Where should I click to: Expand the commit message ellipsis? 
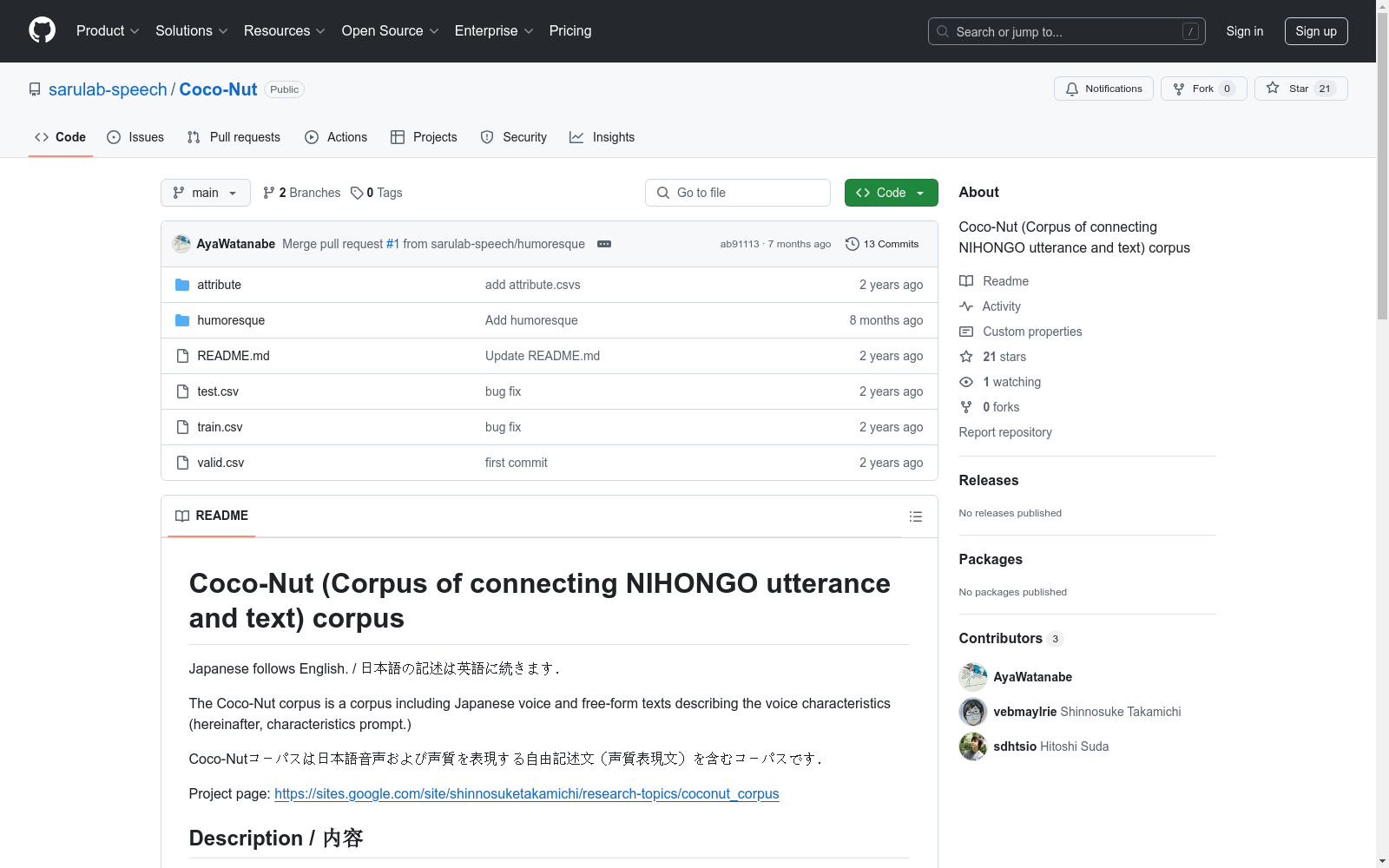click(x=604, y=244)
